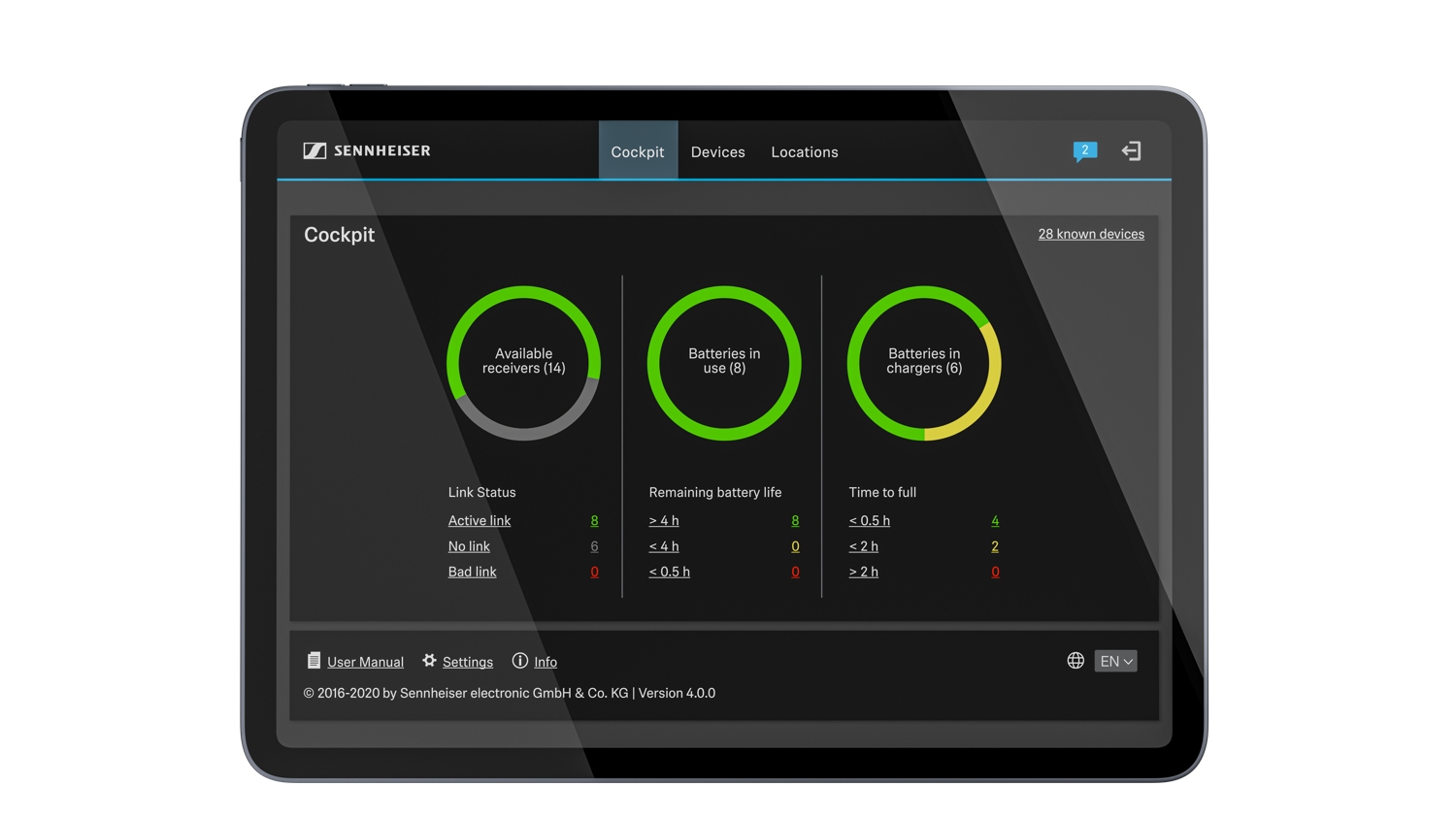Click the logout arrow icon
The image size is (1456, 819).
tap(1132, 150)
